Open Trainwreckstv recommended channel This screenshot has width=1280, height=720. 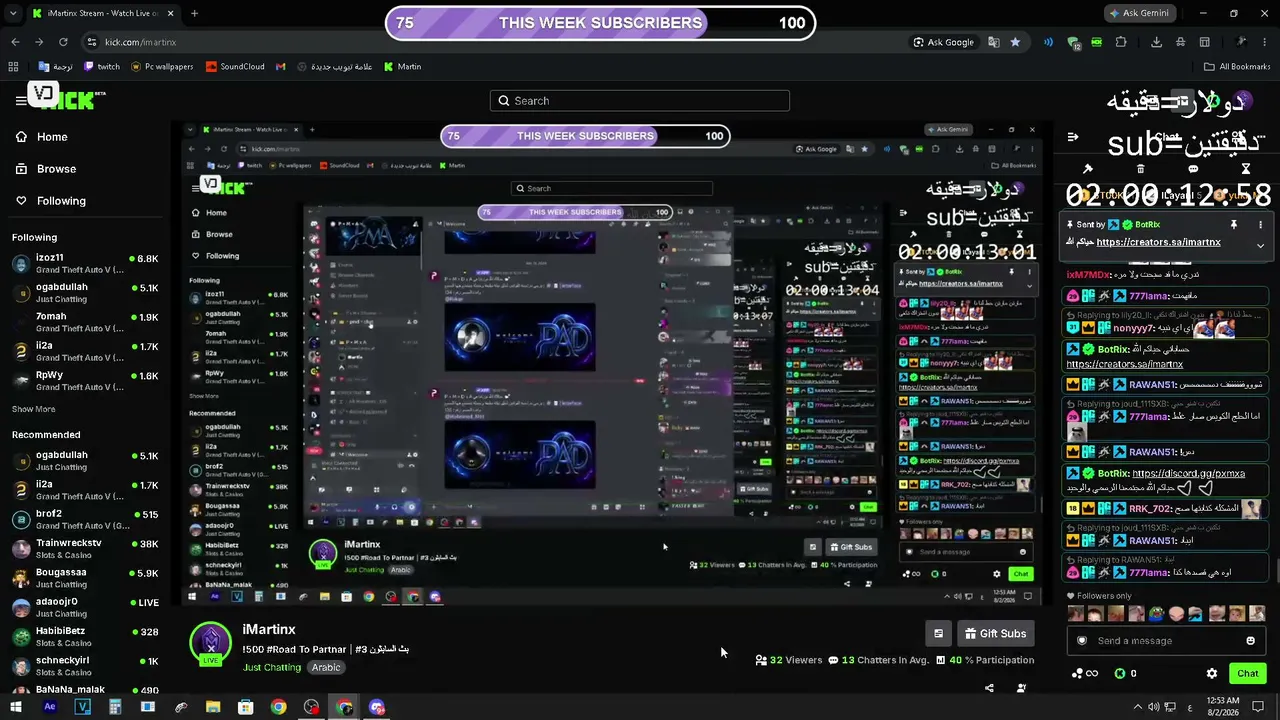[85, 549]
